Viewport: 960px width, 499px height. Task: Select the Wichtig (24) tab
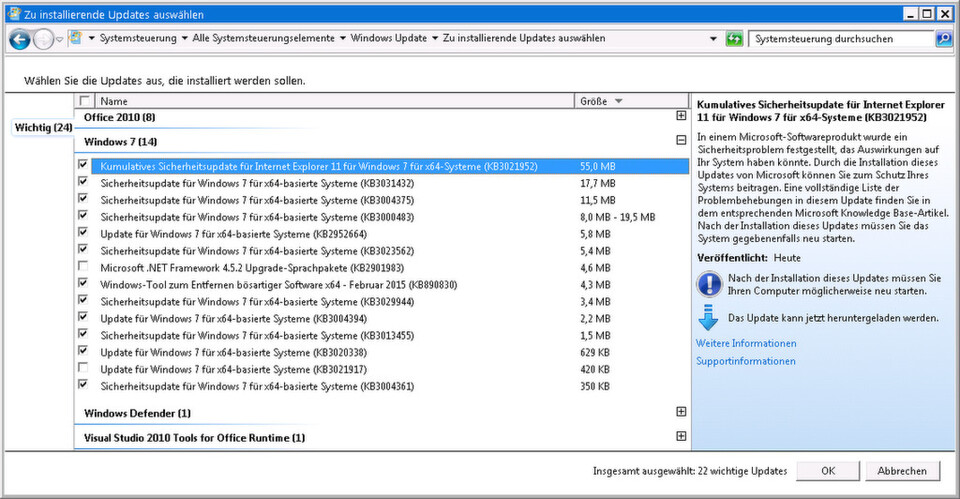point(43,127)
